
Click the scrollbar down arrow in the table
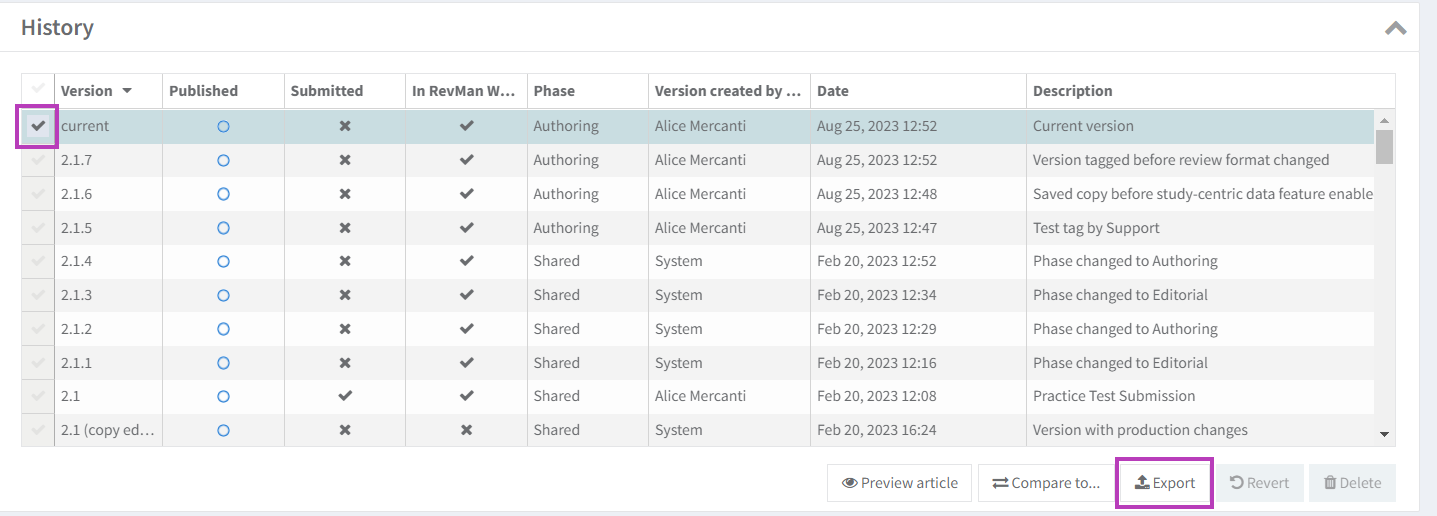1384,434
